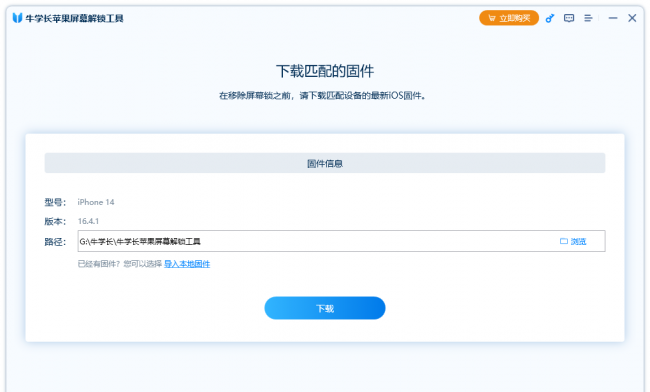Open the feedback chat icon
This screenshot has width=650, height=392.
point(569,18)
